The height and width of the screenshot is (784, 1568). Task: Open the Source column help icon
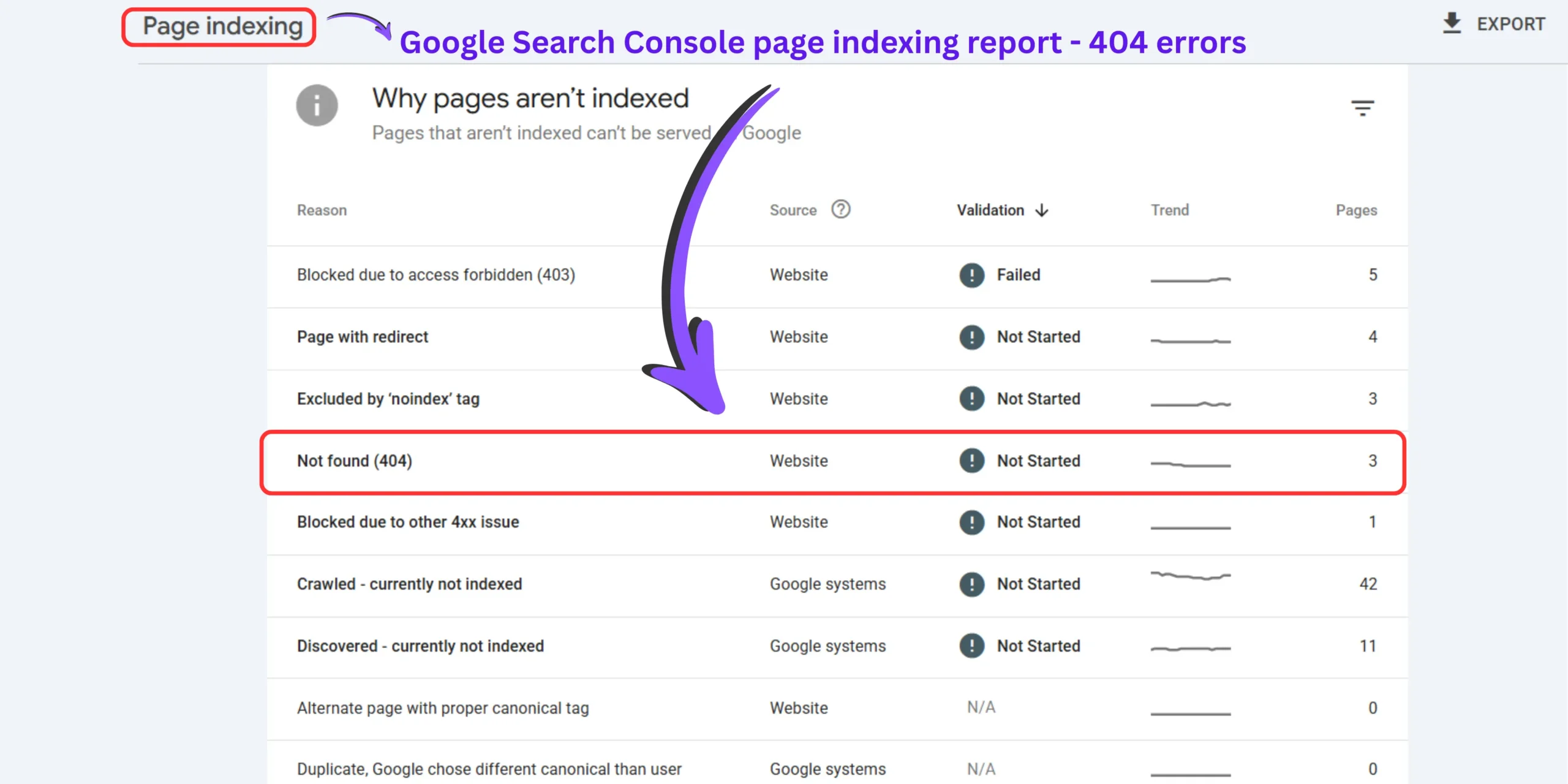click(841, 209)
